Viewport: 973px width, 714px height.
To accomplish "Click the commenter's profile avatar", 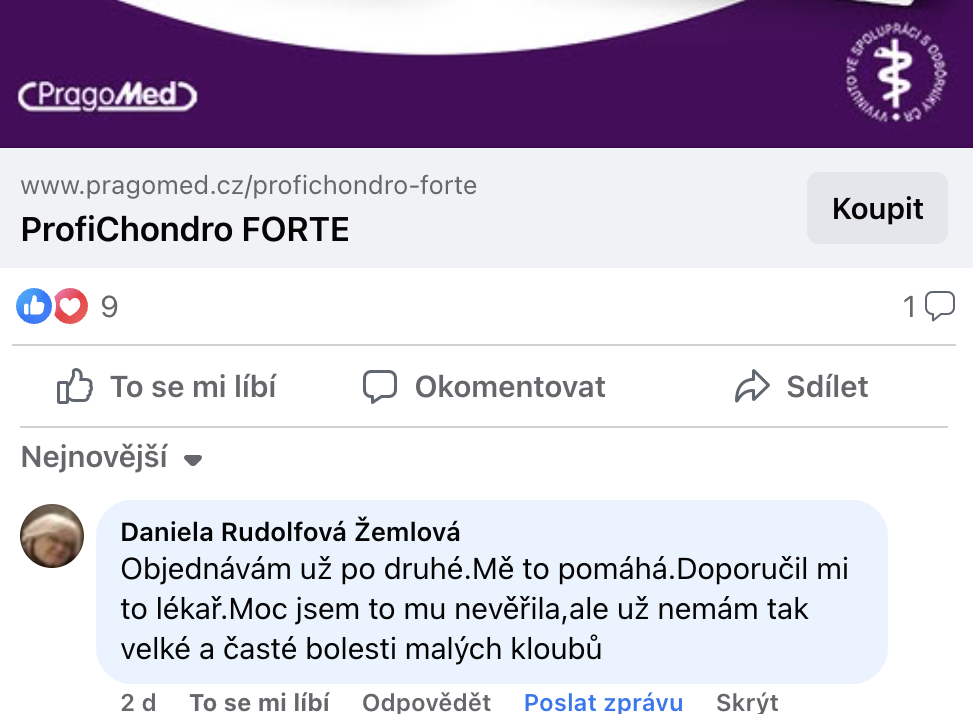I will tap(52, 536).
